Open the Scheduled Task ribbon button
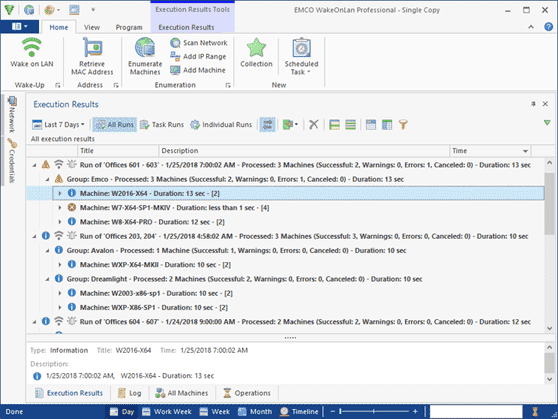This screenshot has height=419, width=558. tap(301, 56)
